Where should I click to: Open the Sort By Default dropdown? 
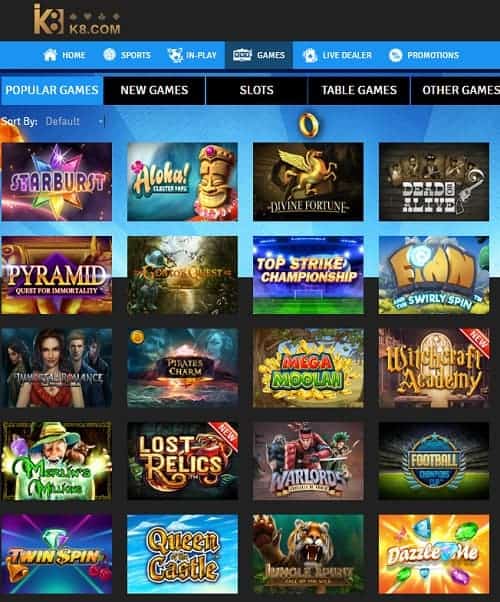74,122
